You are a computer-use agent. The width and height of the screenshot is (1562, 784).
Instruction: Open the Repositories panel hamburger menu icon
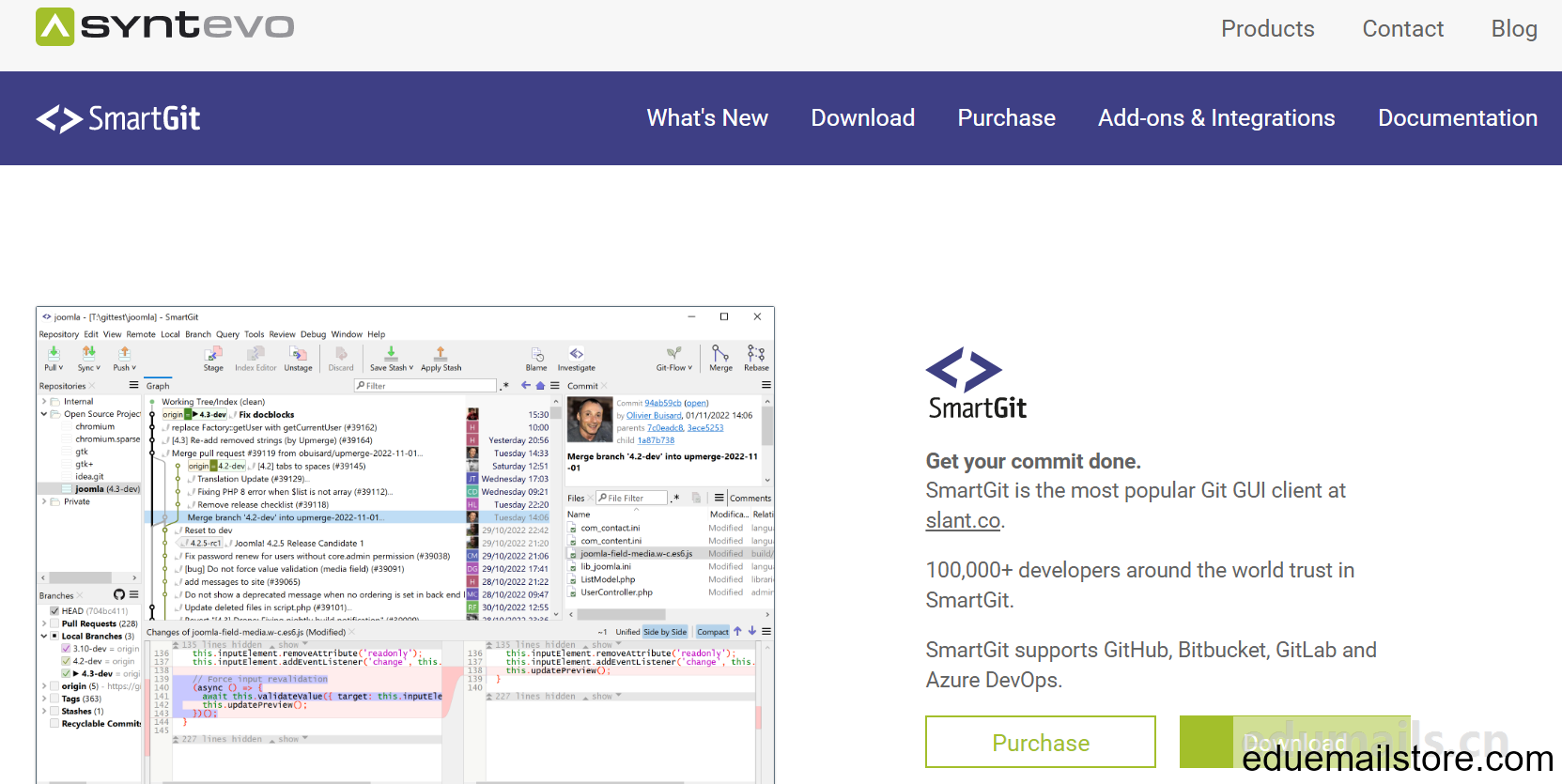pos(133,385)
